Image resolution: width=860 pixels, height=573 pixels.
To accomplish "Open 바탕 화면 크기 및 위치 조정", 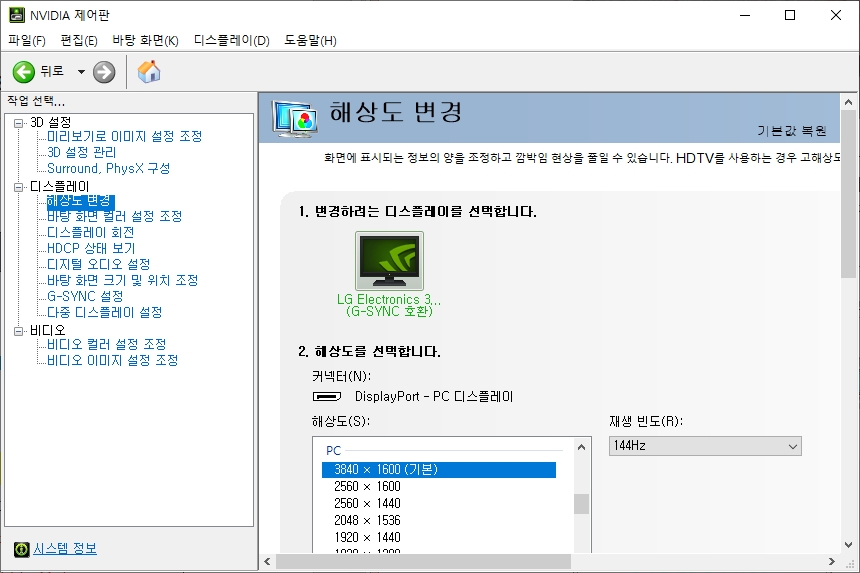I will point(122,280).
